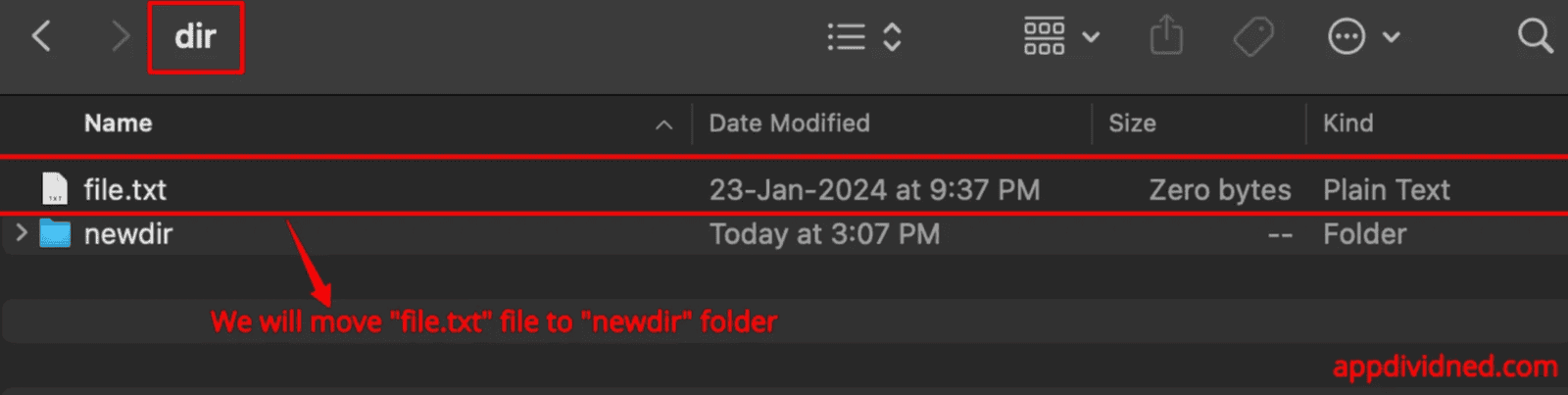Toggle sort order arrow in Name column
The width and height of the screenshot is (1568, 395).
click(663, 124)
